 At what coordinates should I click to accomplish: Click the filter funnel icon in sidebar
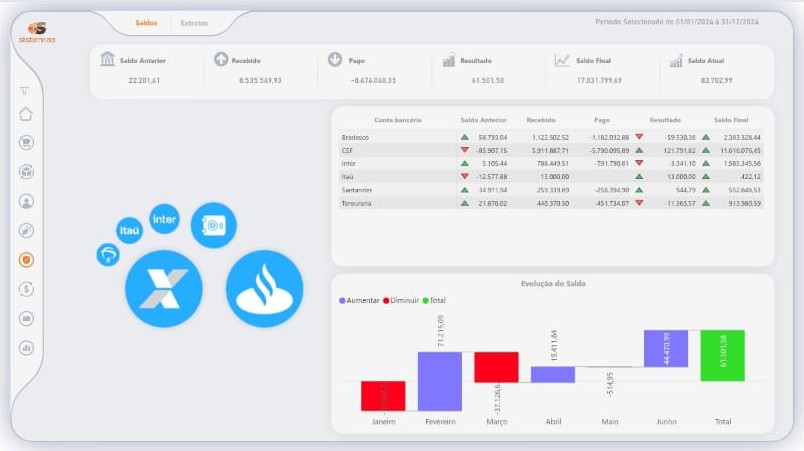[24, 91]
